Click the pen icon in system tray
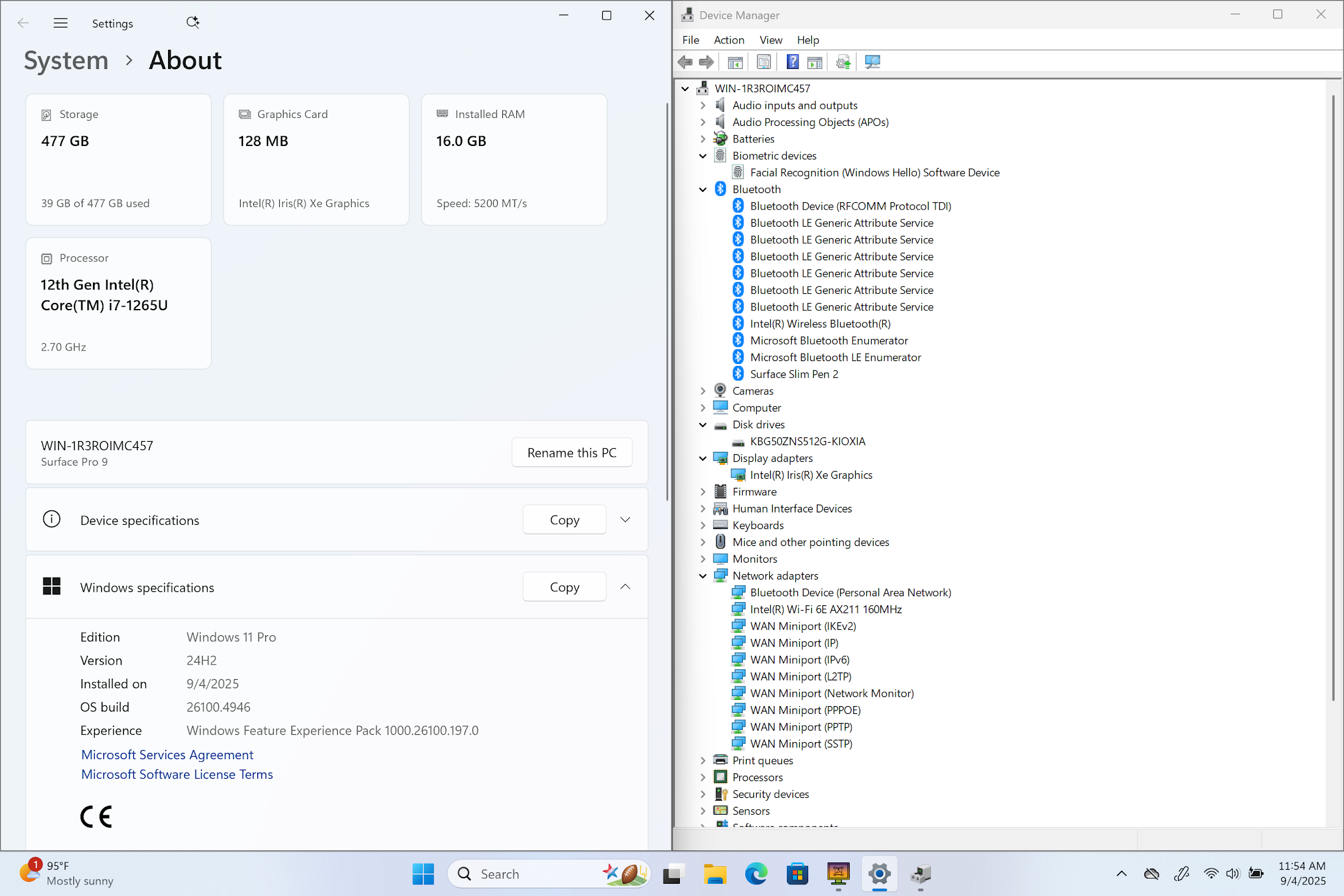 [1181, 874]
